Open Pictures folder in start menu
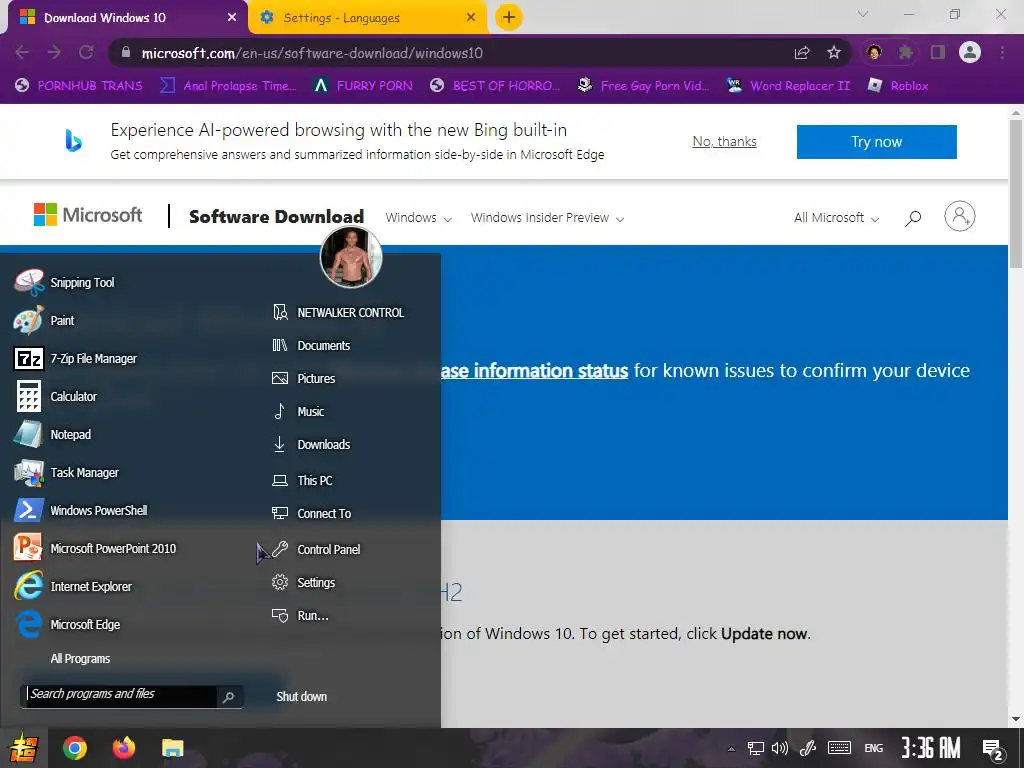The width and height of the screenshot is (1024, 768). (304, 378)
